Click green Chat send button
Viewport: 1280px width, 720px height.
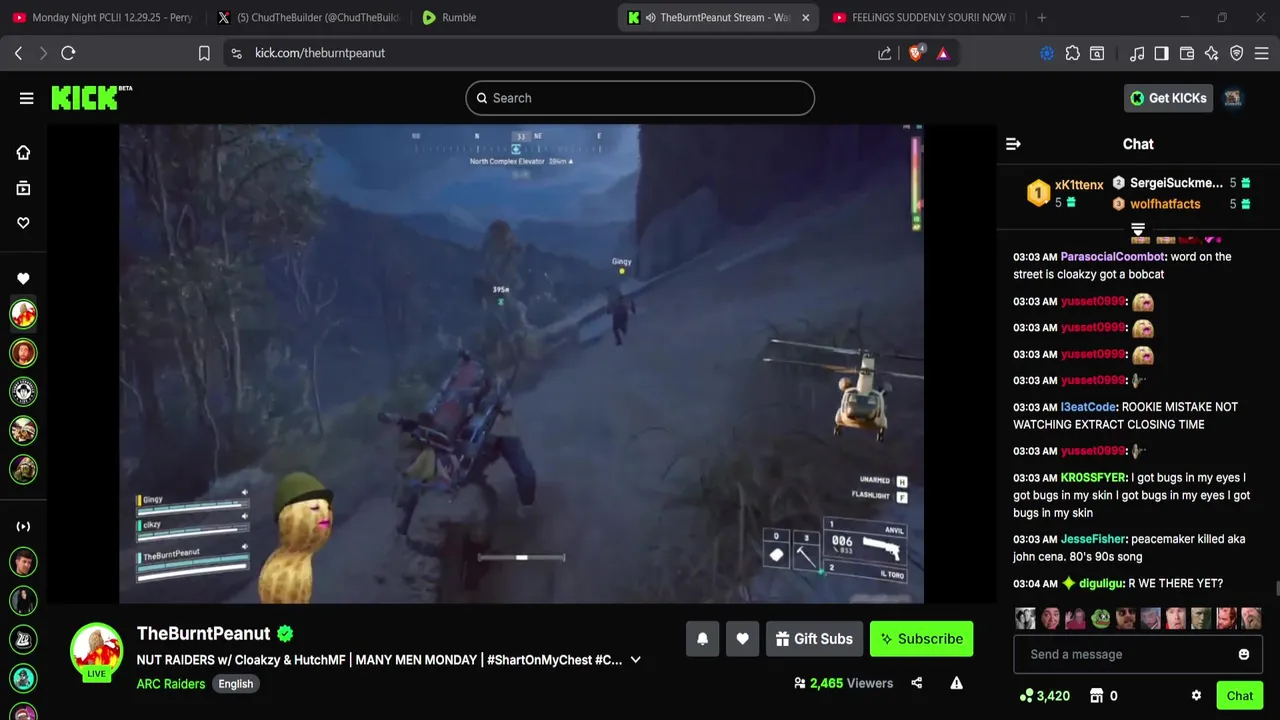click(1240, 696)
